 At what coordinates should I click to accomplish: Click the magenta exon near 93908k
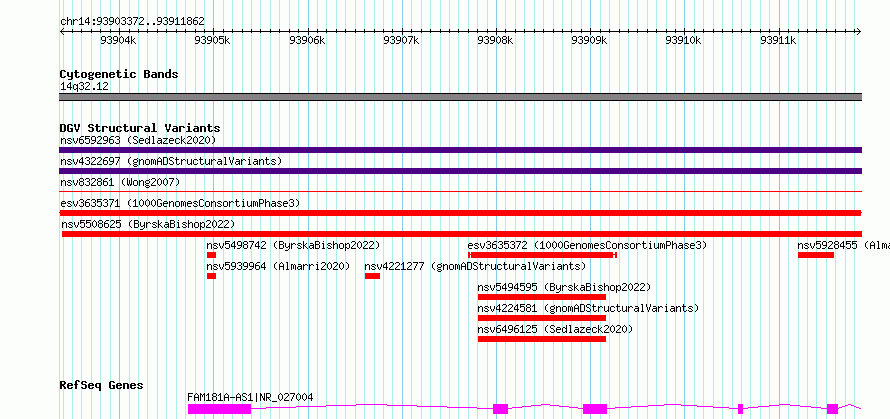501,409
